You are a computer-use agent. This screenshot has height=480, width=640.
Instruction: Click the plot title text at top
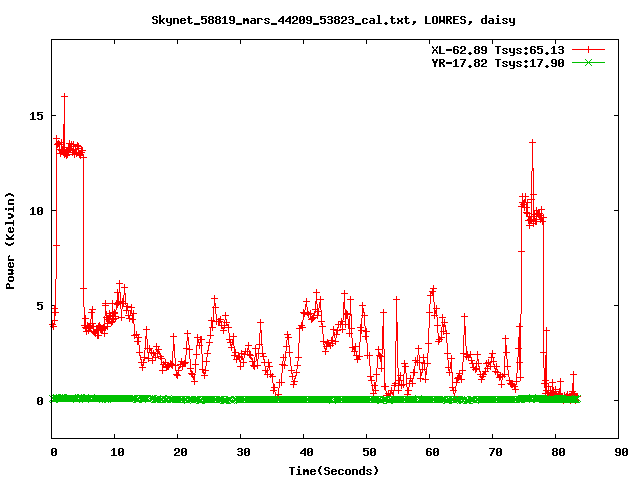333,19
